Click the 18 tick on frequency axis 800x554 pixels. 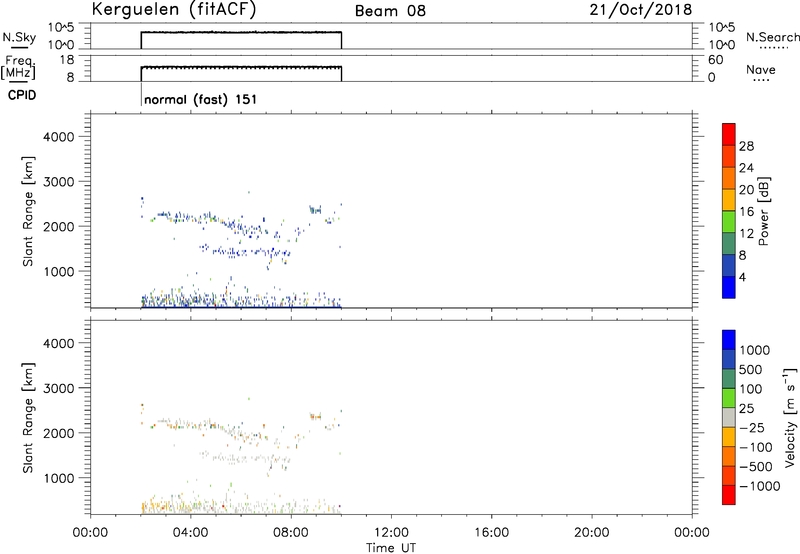point(67,60)
